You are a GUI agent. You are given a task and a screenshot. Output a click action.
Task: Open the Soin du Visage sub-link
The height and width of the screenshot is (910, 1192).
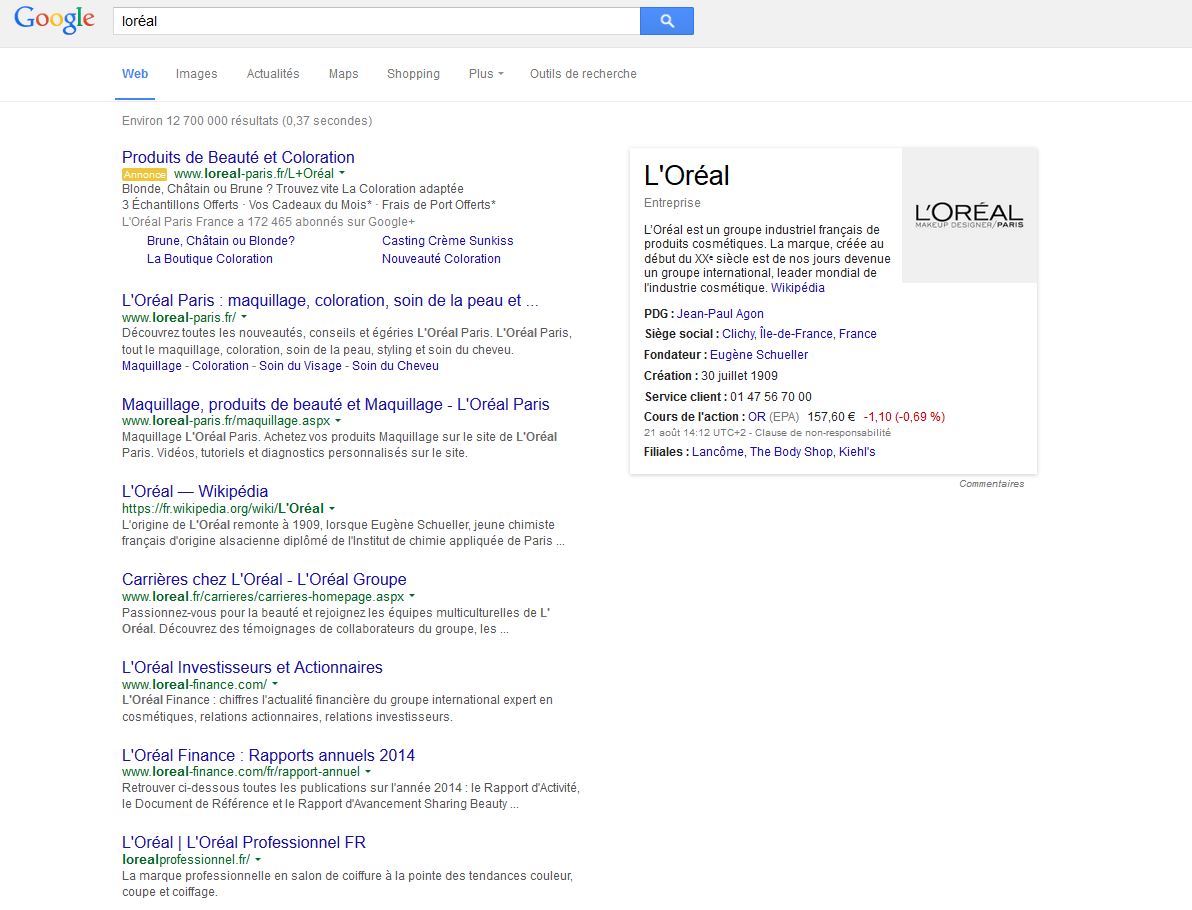[x=300, y=366]
